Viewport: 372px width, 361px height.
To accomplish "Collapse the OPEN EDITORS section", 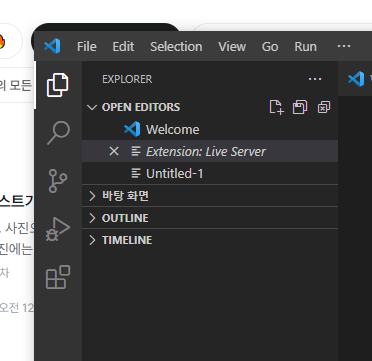I will click(210, 107).
